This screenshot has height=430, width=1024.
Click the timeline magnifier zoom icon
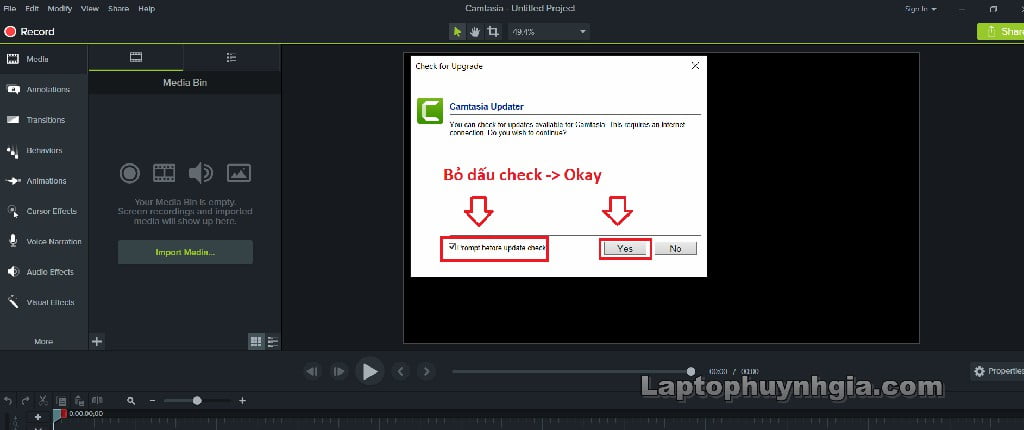(x=131, y=401)
